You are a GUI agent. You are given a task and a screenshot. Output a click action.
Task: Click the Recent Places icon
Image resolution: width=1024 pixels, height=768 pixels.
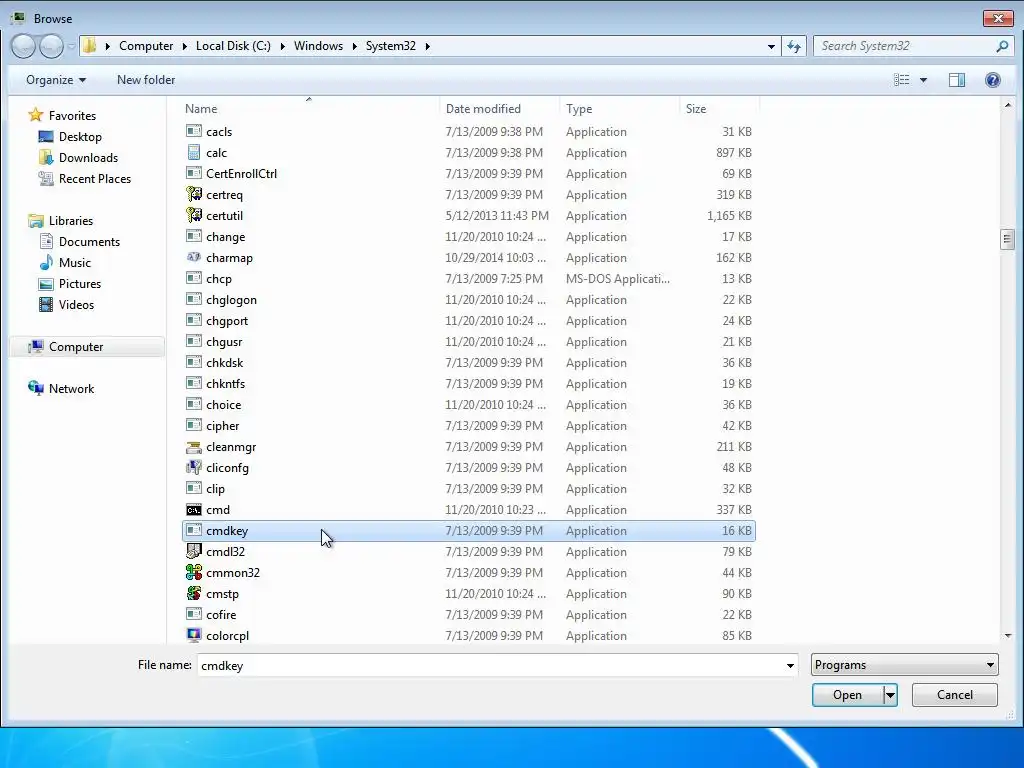tap(46, 178)
